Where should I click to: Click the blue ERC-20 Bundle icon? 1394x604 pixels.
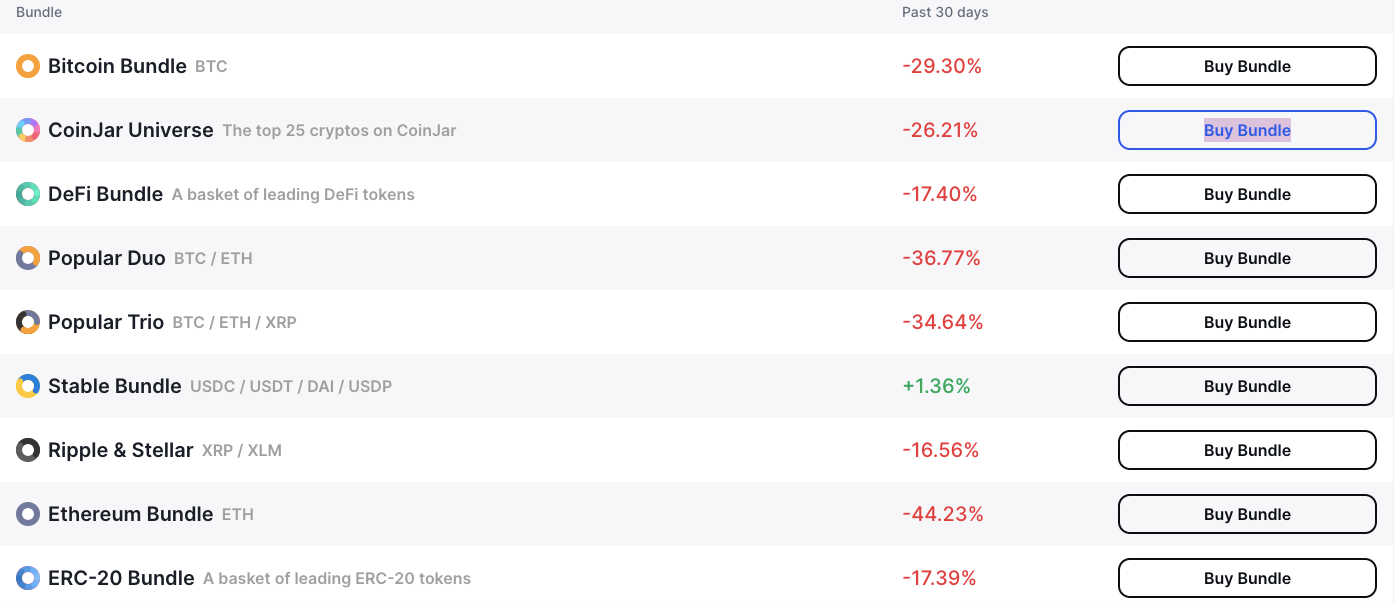[x=28, y=578]
